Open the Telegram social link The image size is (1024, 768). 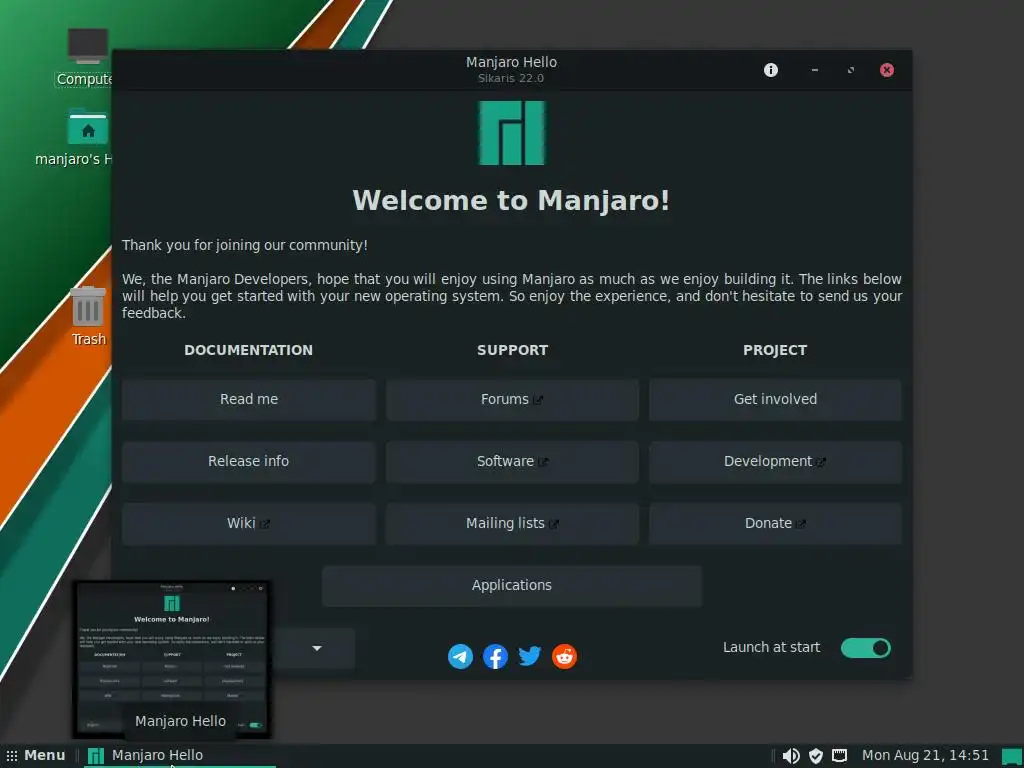460,656
